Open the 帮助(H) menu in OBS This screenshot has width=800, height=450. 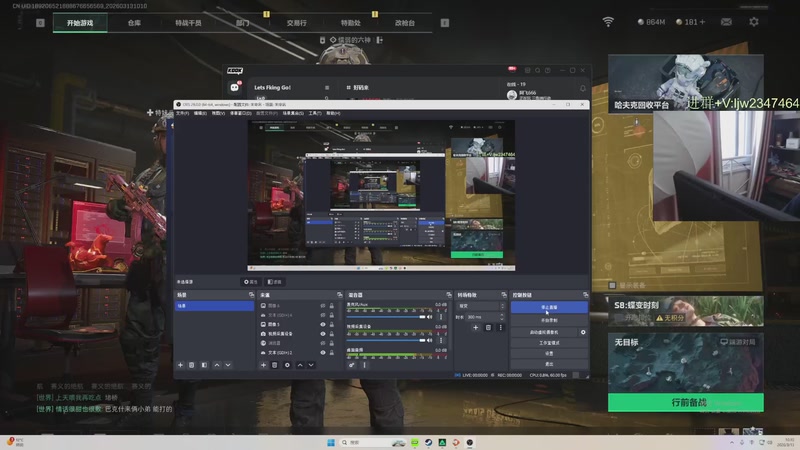click(333, 113)
